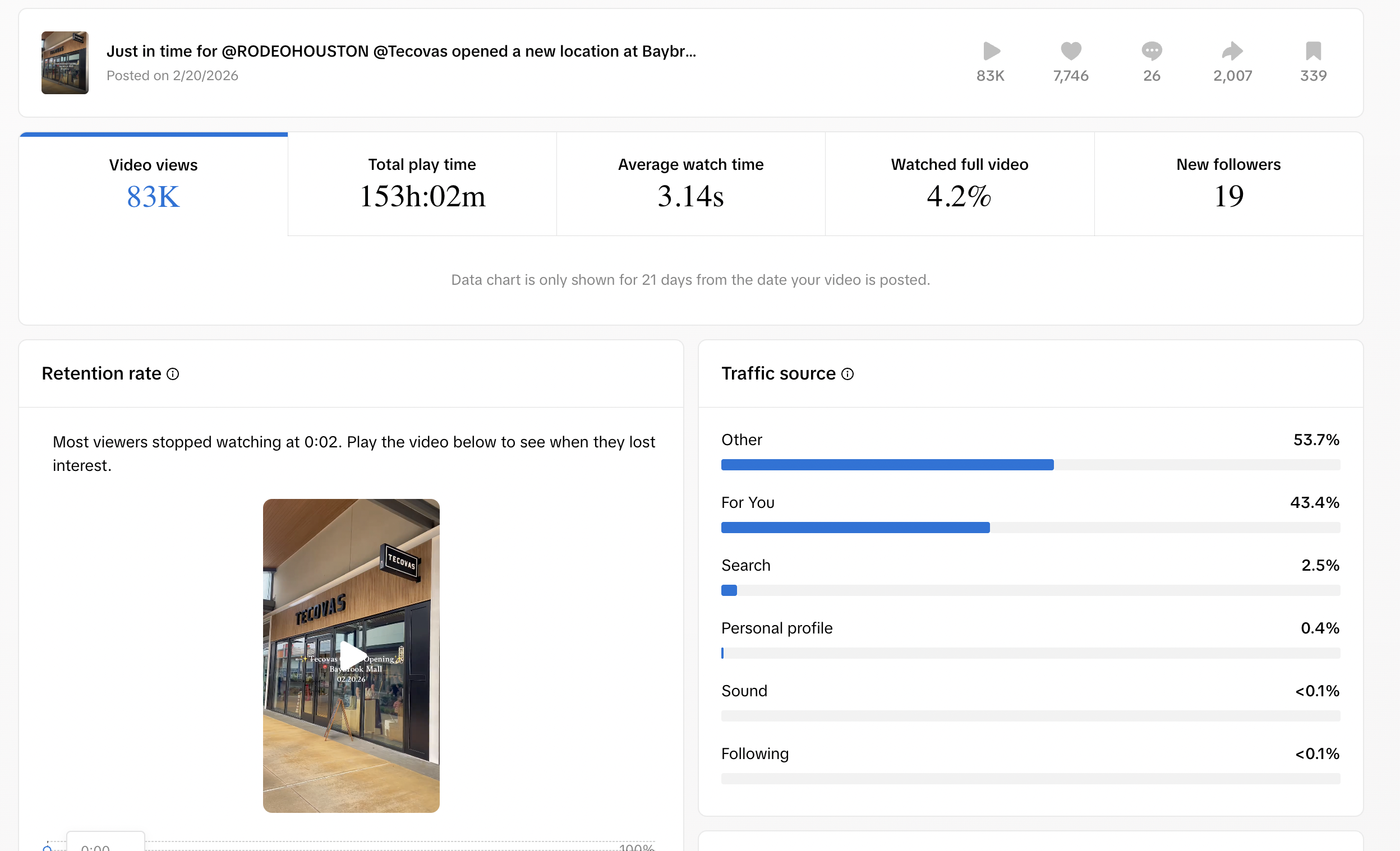Viewport: 1400px width, 851px height.
Task: Click the For You traffic source bar
Action: (x=1030, y=528)
